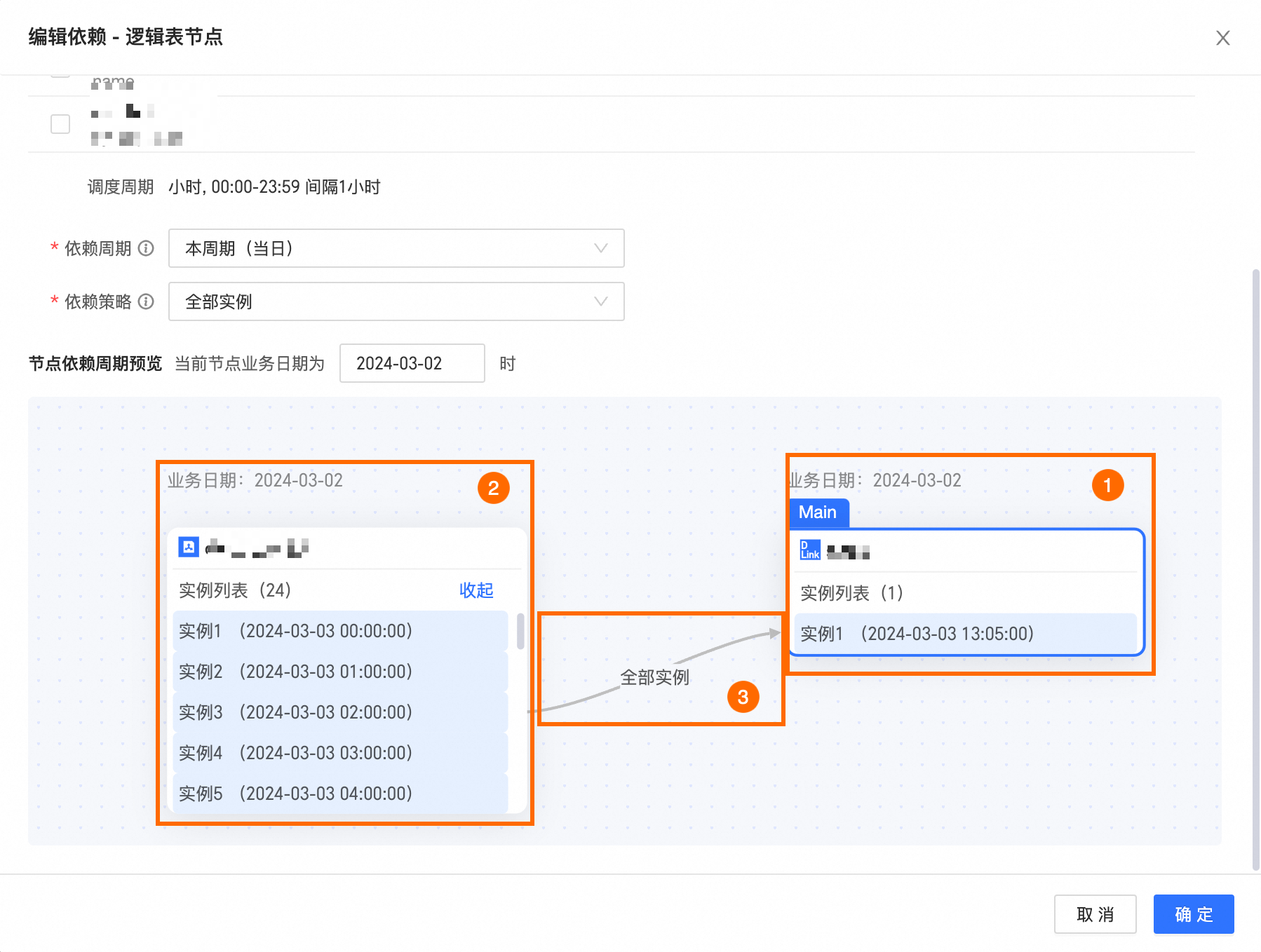This screenshot has width=1261, height=952.
Task: Click the orange marker number 2
Action: click(x=493, y=488)
